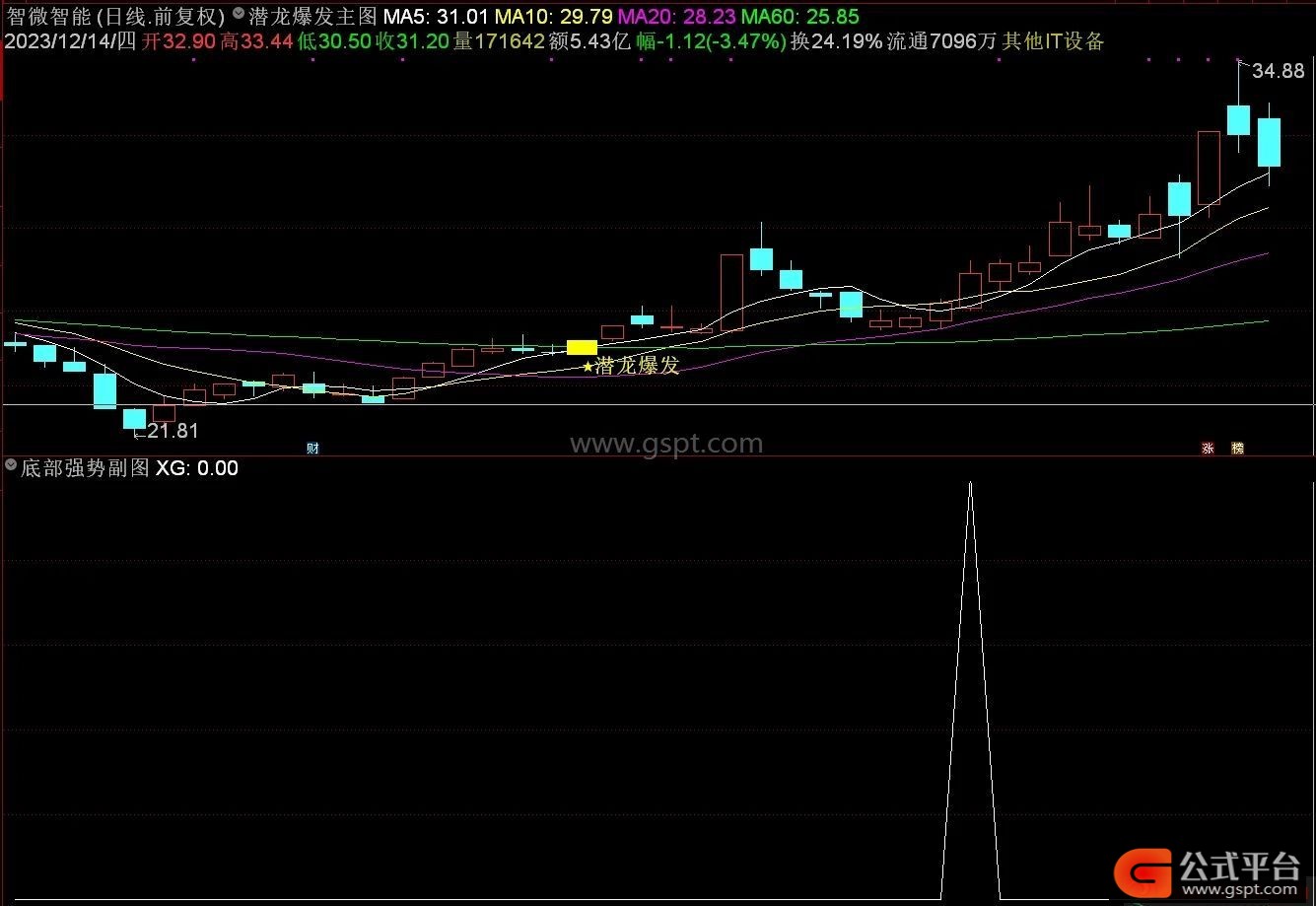Click the 量171642 volume value
Viewport: 1316px width, 906px height.
pos(499,41)
